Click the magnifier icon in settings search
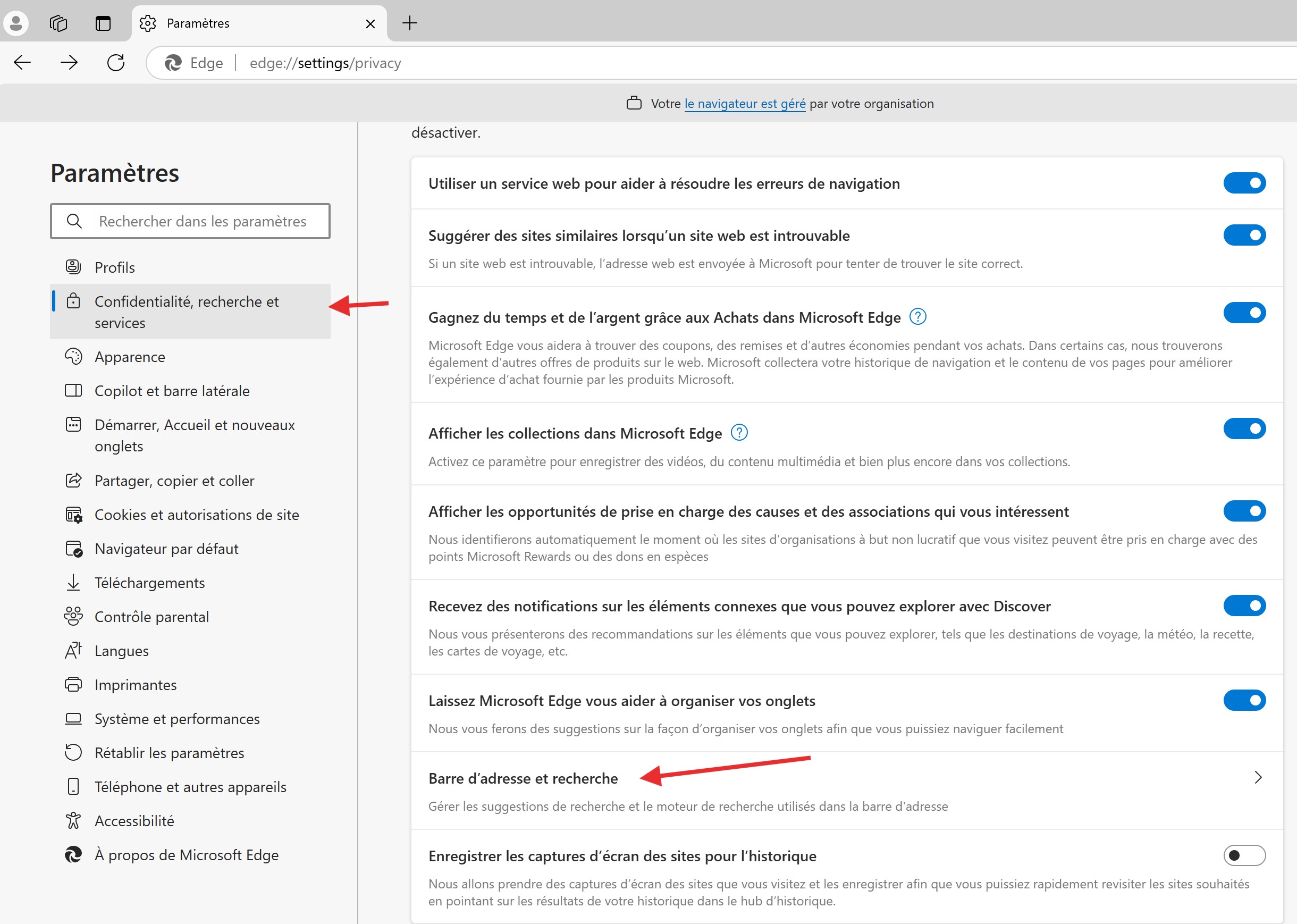 point(74,221)
